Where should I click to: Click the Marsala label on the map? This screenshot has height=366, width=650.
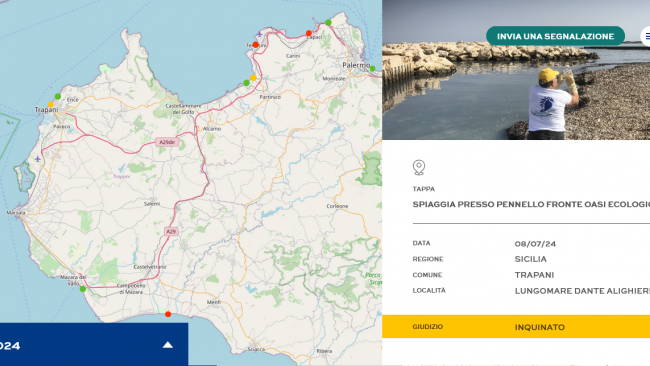pos(16,213)
